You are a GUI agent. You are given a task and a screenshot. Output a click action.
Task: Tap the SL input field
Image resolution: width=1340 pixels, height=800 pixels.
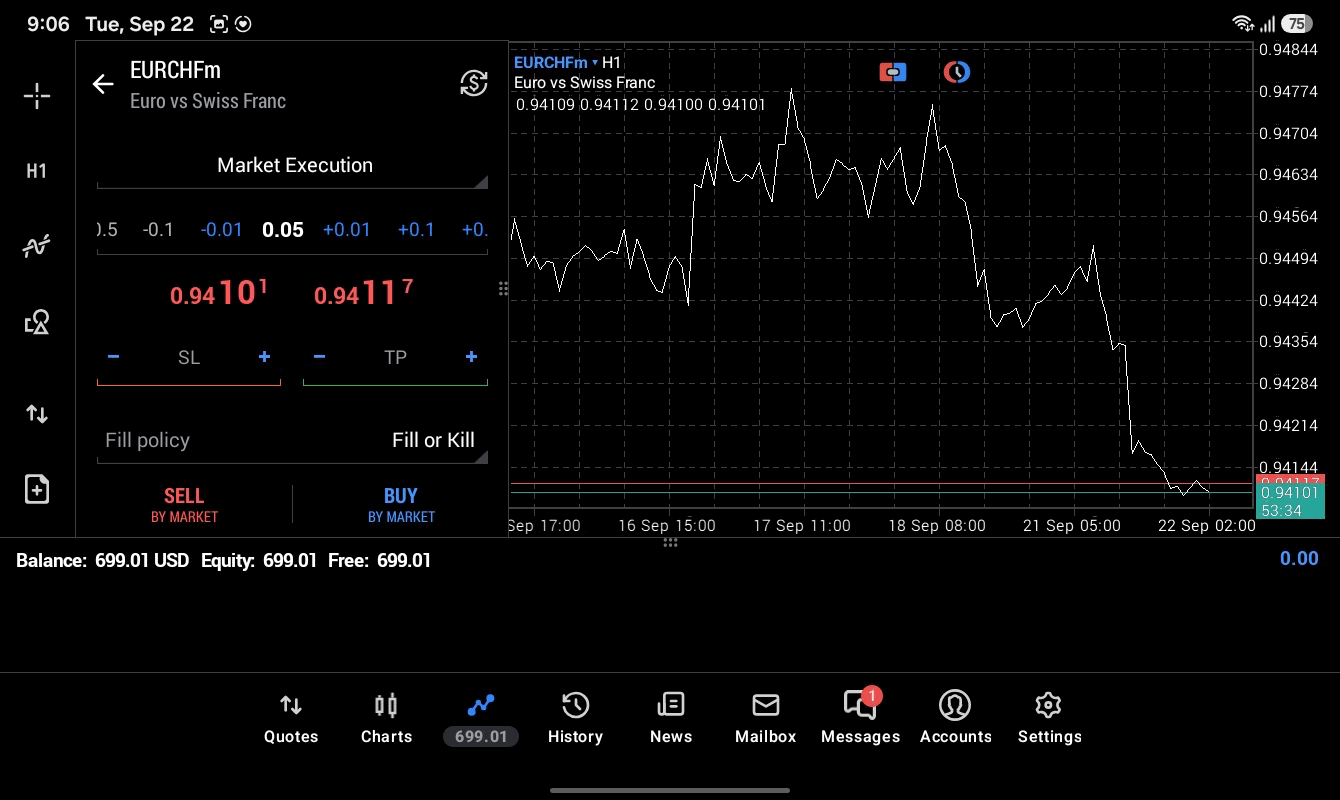(x=189, y=357)
